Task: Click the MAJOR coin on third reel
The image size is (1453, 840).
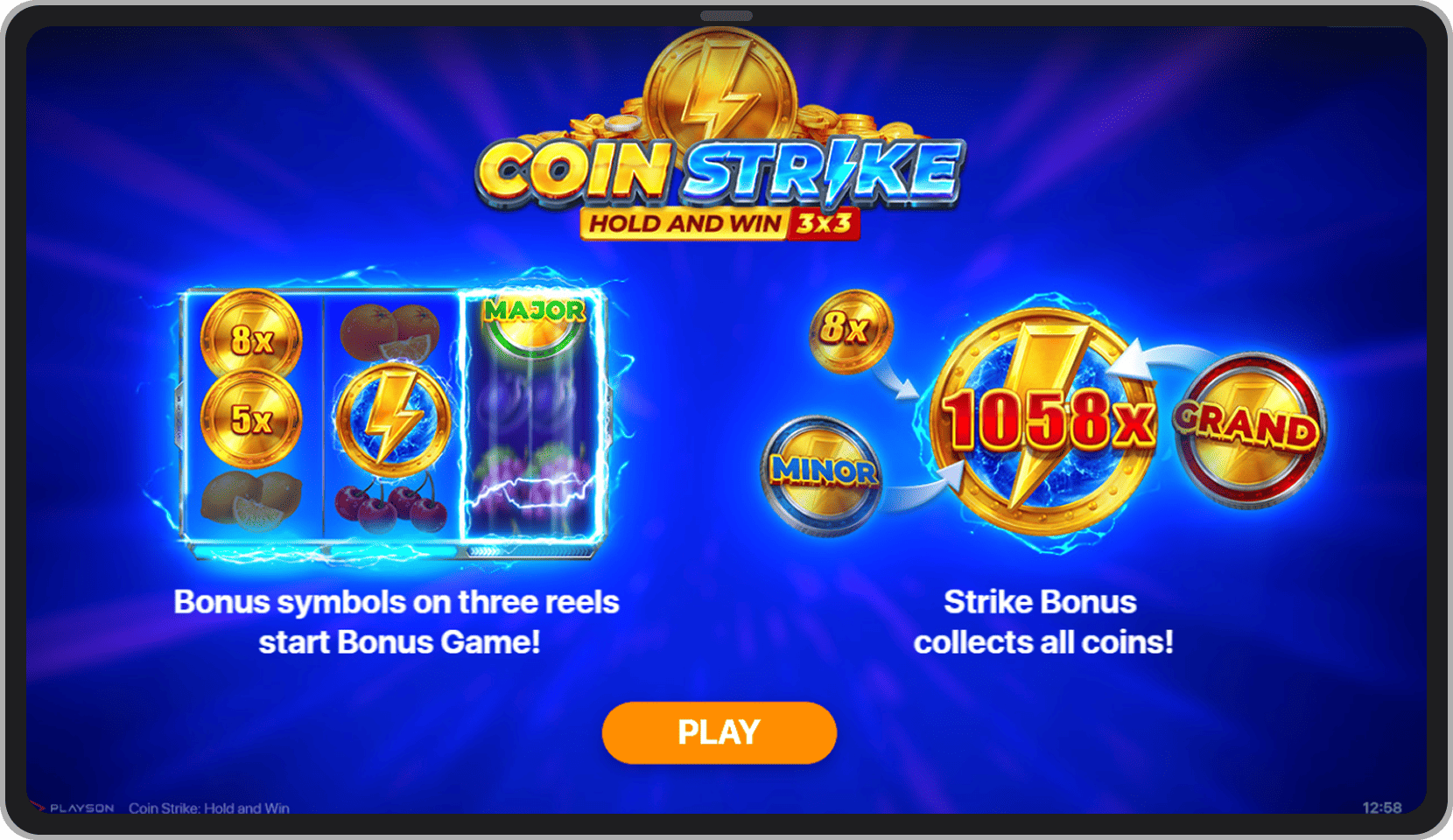Action: click(534, 321)
